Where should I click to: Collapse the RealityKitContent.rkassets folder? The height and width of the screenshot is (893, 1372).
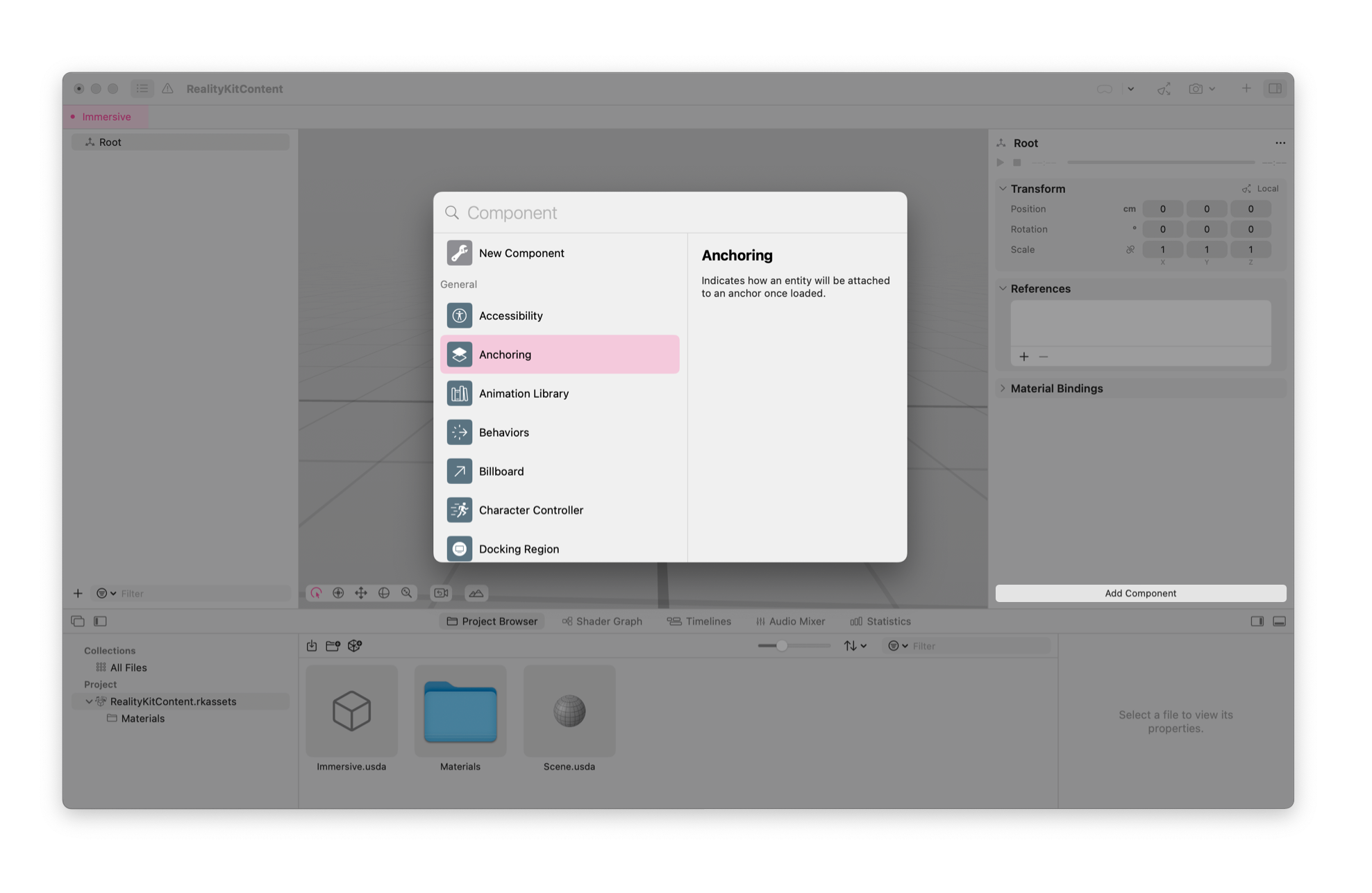(89, 701)
